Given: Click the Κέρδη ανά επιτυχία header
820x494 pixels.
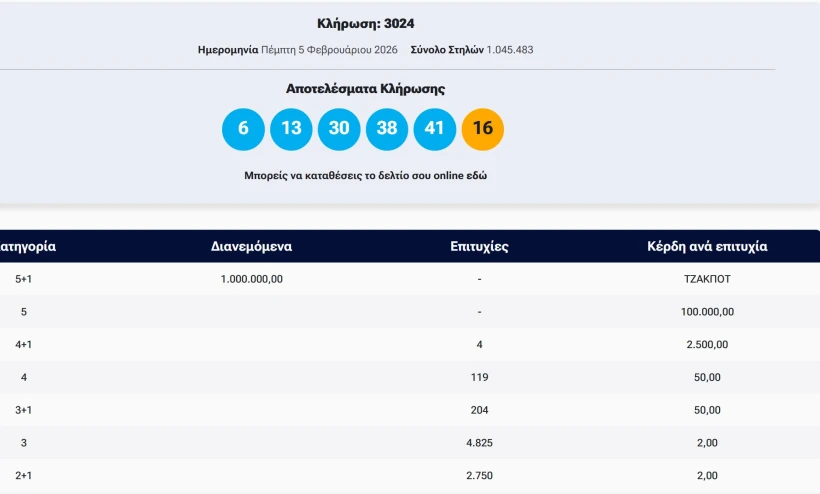Looking at the screenshot, I should [707, 246].
